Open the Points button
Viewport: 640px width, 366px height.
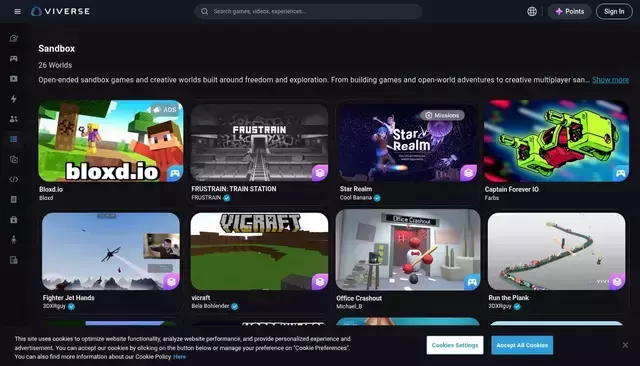point(569,11)
